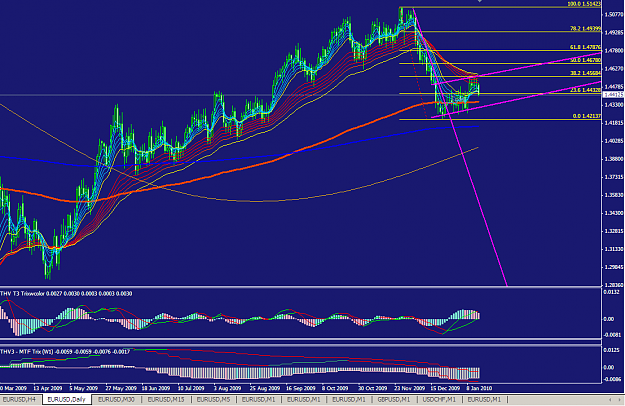
Task: Click the 10 Jul 2009 date on the time axis
Action: (191, 388)
